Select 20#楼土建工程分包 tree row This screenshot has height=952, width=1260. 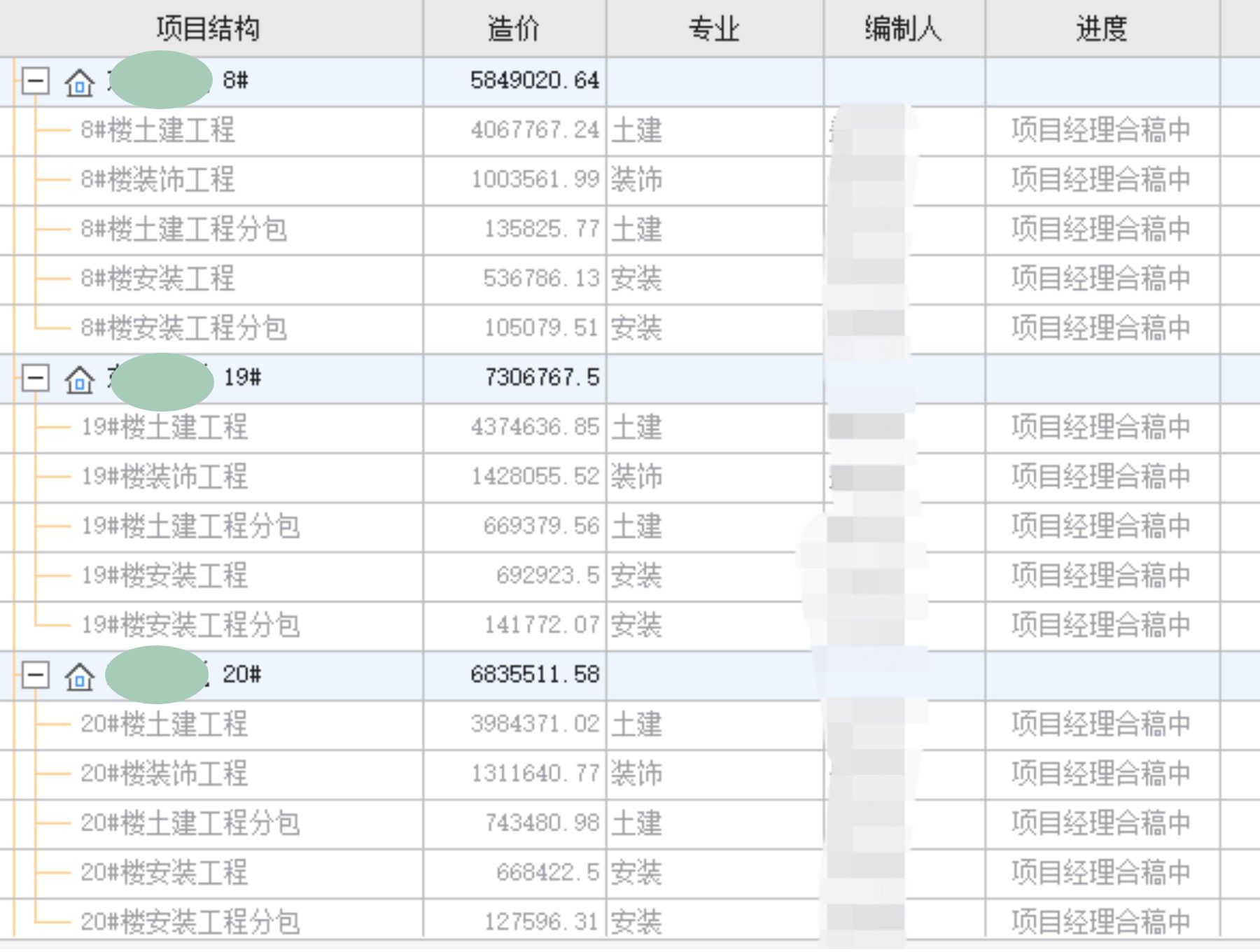click(x=190, y=823)
